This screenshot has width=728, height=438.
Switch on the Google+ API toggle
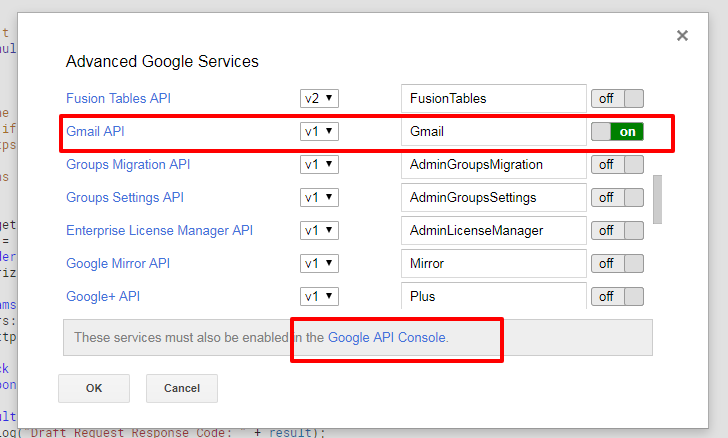point(617,296)
